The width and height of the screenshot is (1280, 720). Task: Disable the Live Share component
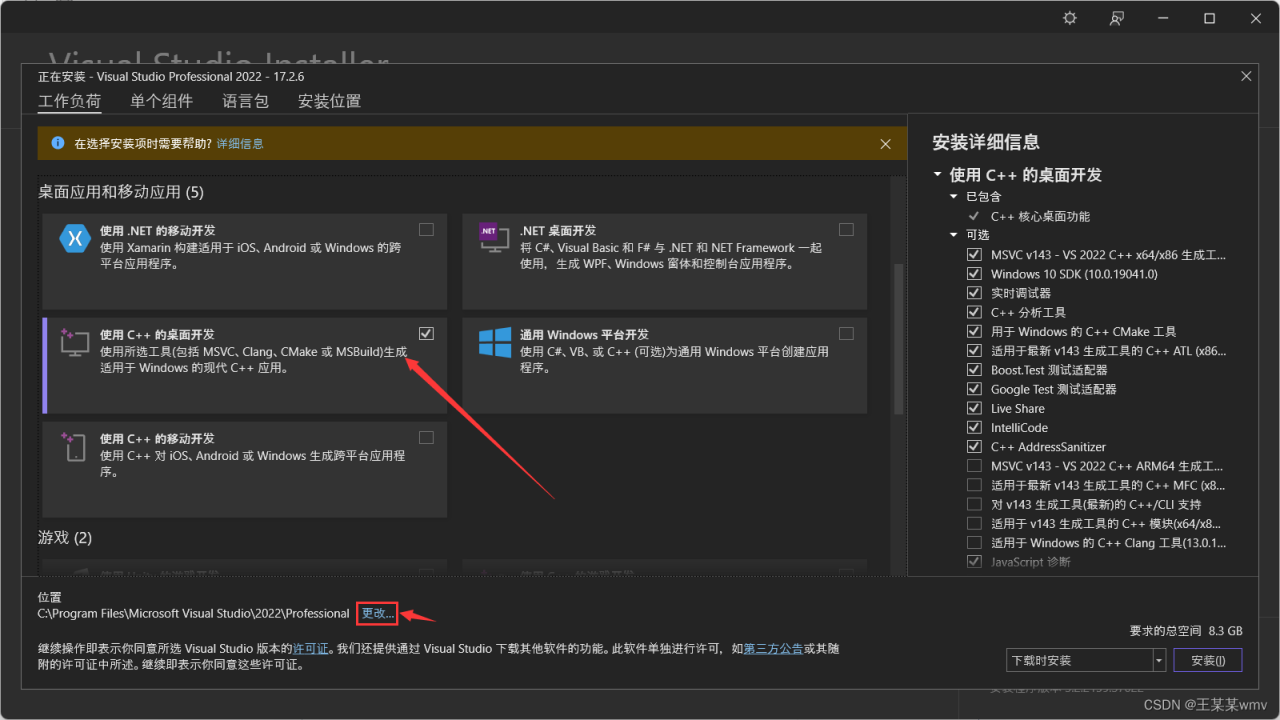[974, 408]
